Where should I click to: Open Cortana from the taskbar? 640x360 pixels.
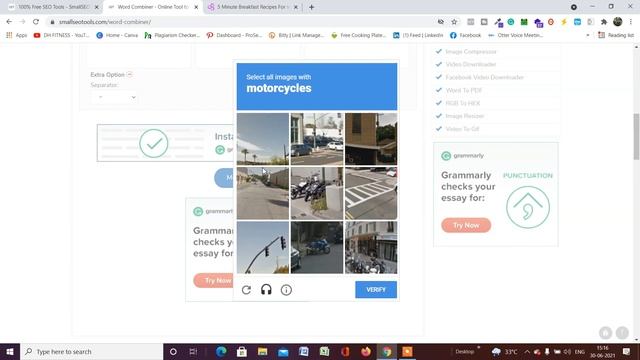[x=173, y=351]
